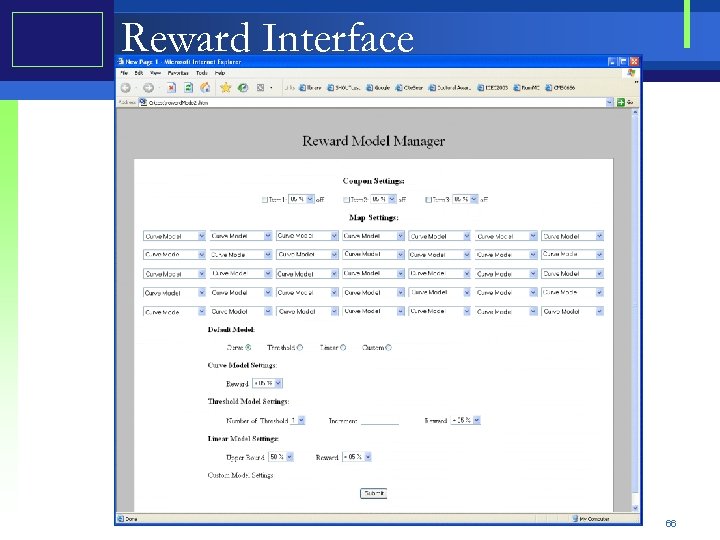
Task: Click the "Threshold Model Settings:" label
Action: (248, 401)
